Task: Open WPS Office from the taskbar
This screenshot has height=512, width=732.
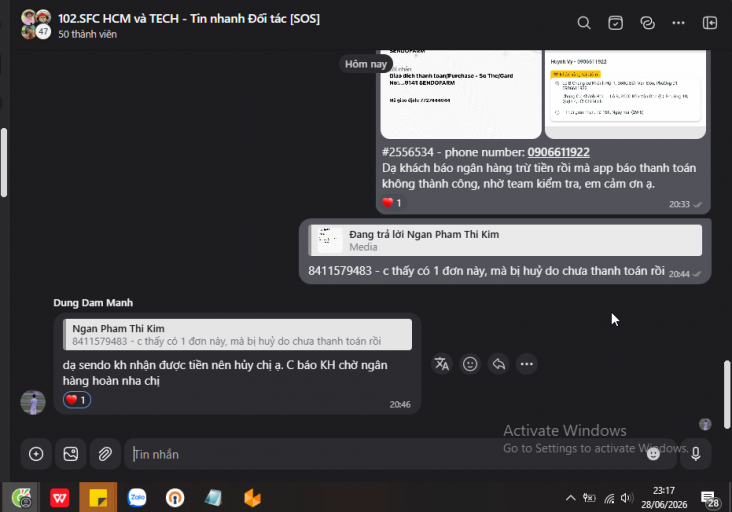Action: pyautogui.click(x=60, y=498)
